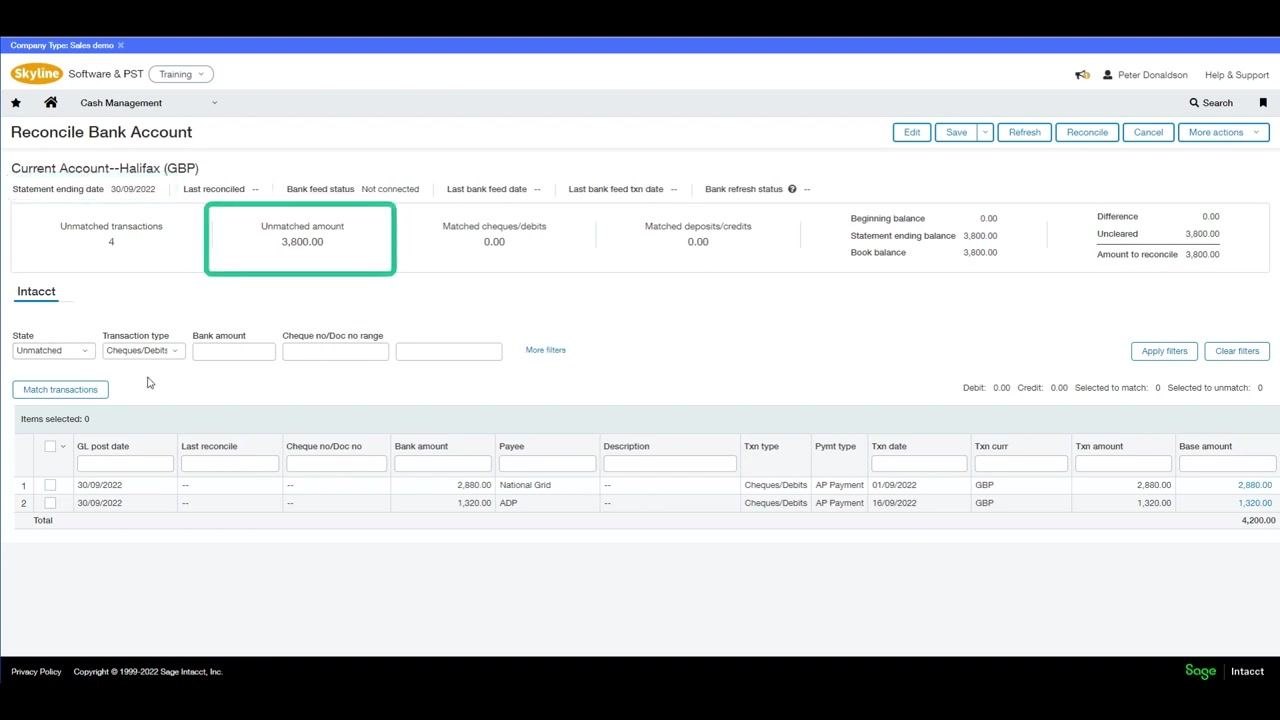Open the 2,880.00 Base amount link

[1255, 485]
